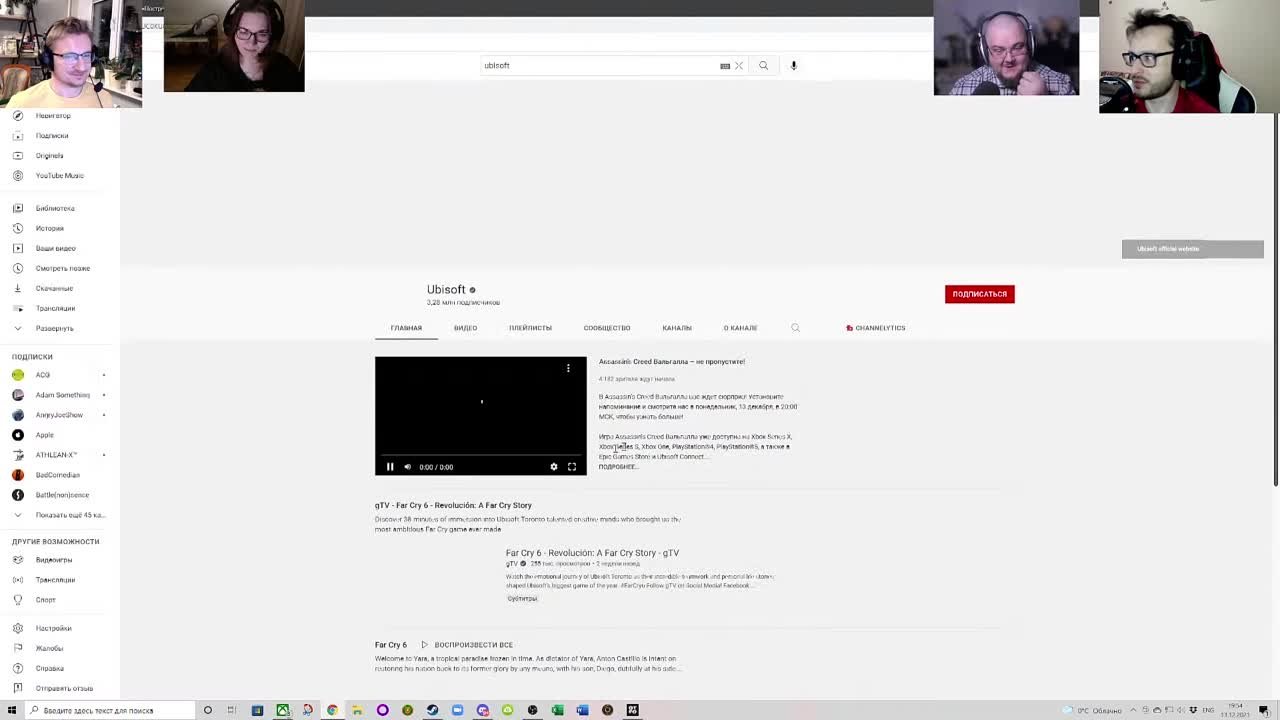Open Видеоигры in Другие возможности
Image resolution: width=1280 pixels, height=720 pixels.
(54, 560)
